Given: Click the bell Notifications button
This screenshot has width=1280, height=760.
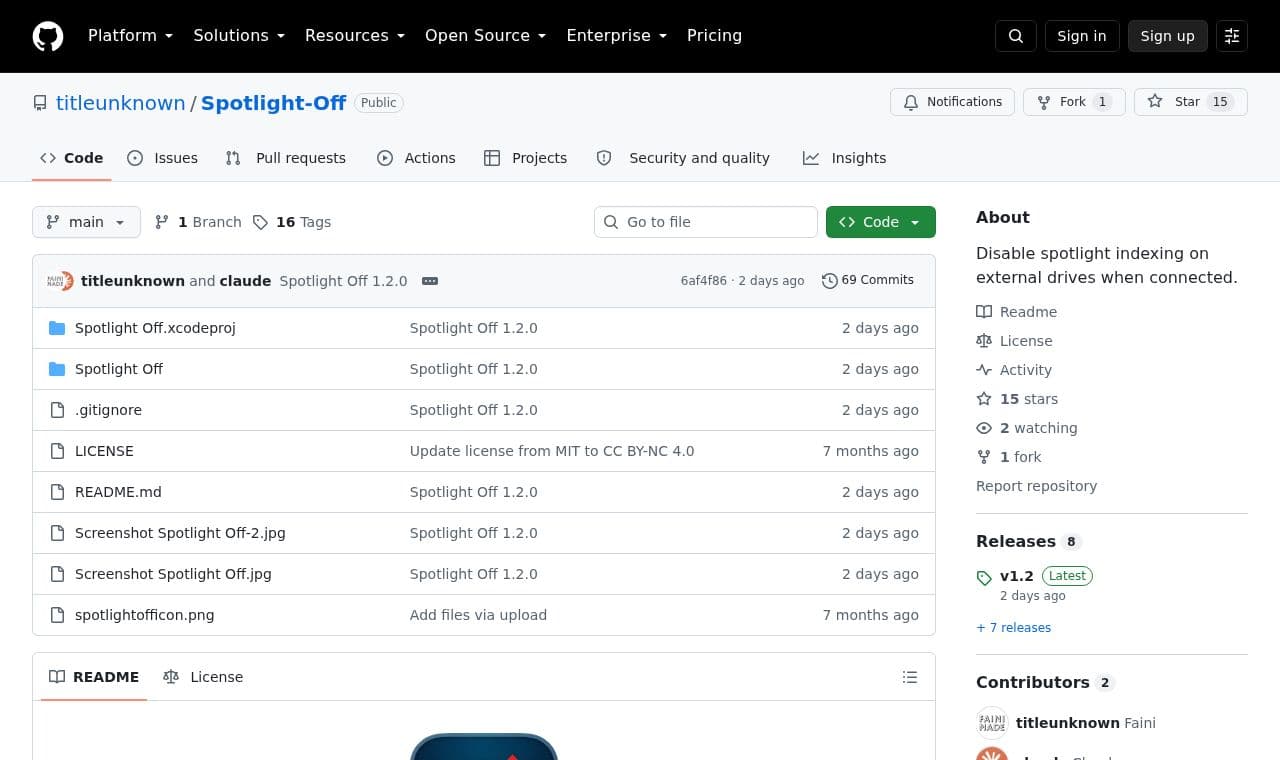Looking at the screenshot, I should click(952, 102).
